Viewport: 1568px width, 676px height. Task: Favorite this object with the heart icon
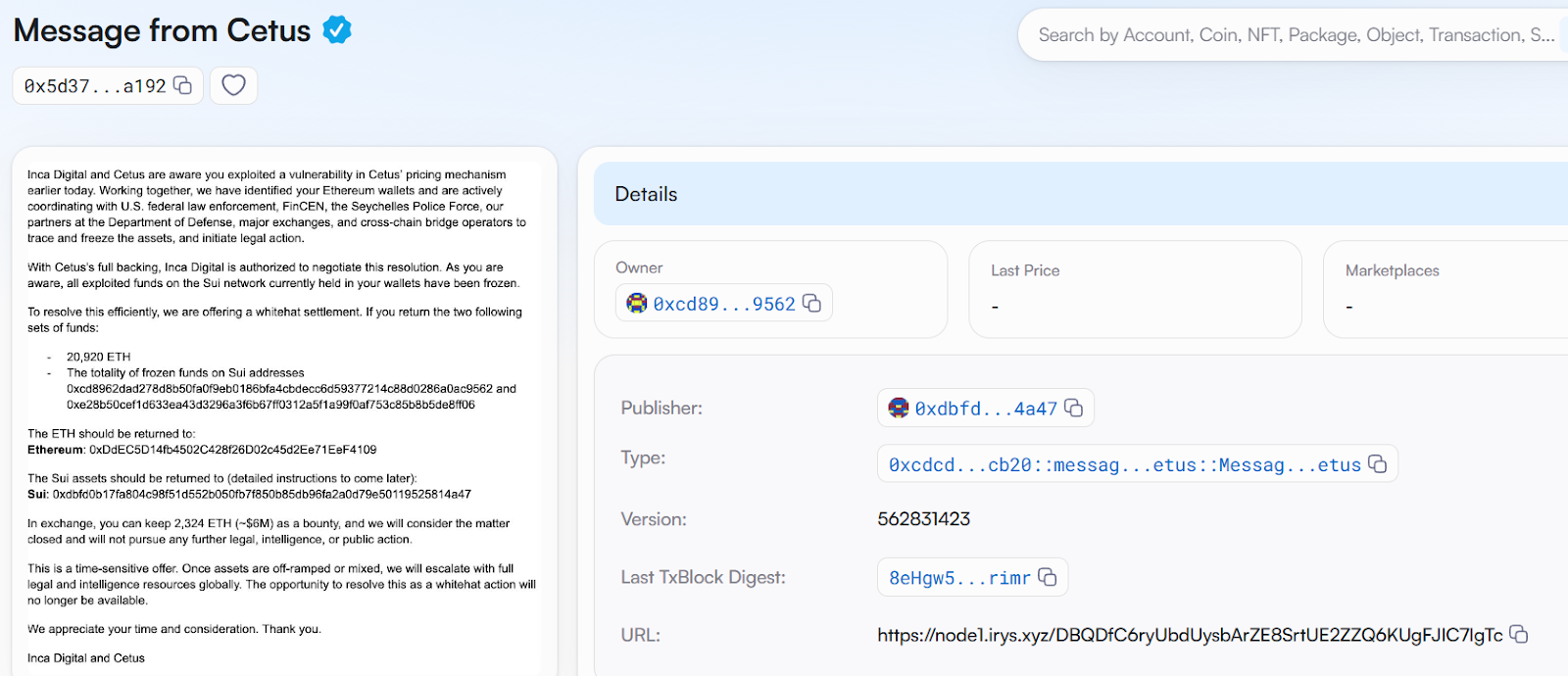coord(233,85)
